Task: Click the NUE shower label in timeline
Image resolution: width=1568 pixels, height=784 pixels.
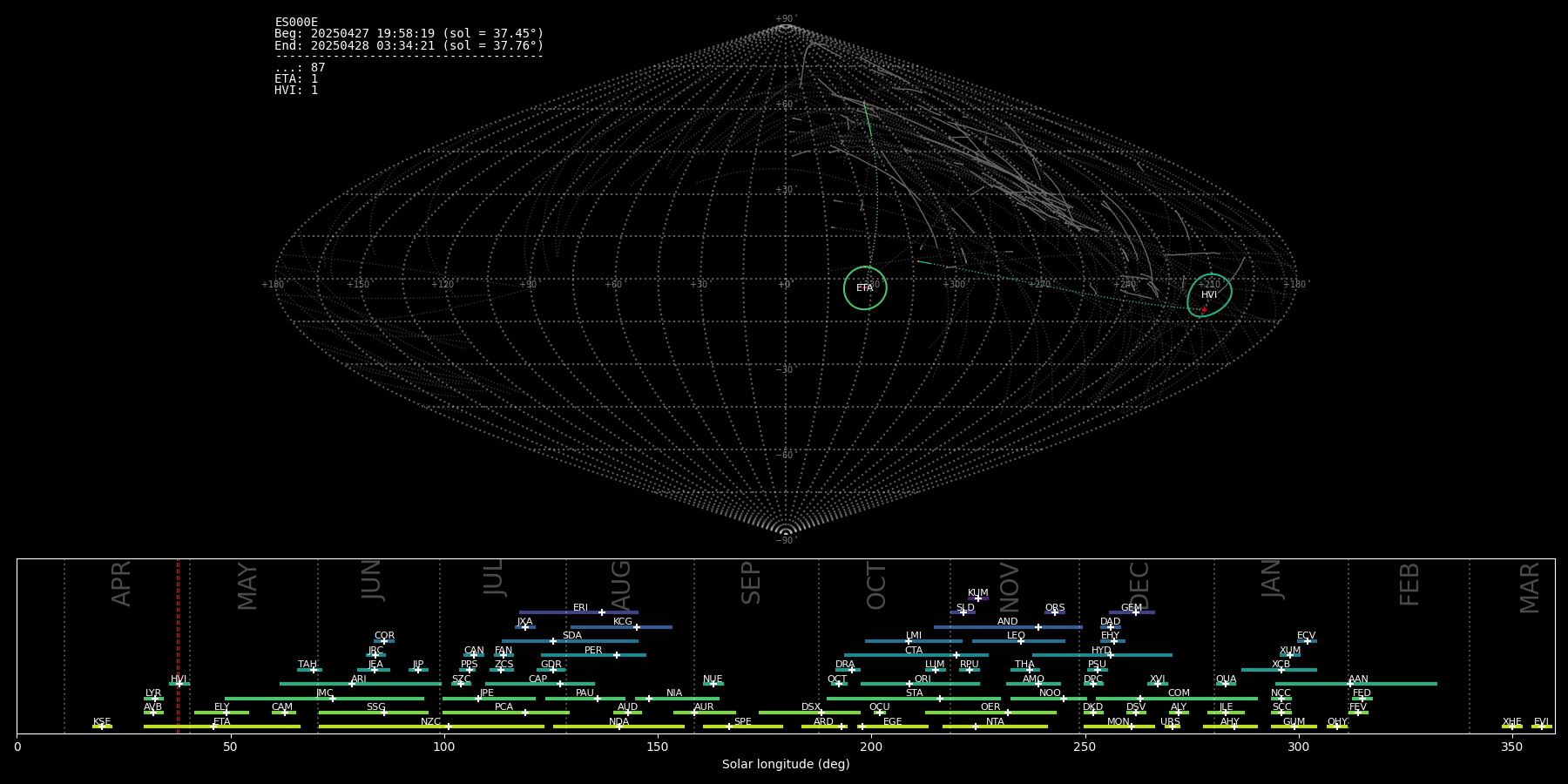Action: (713, 679)
